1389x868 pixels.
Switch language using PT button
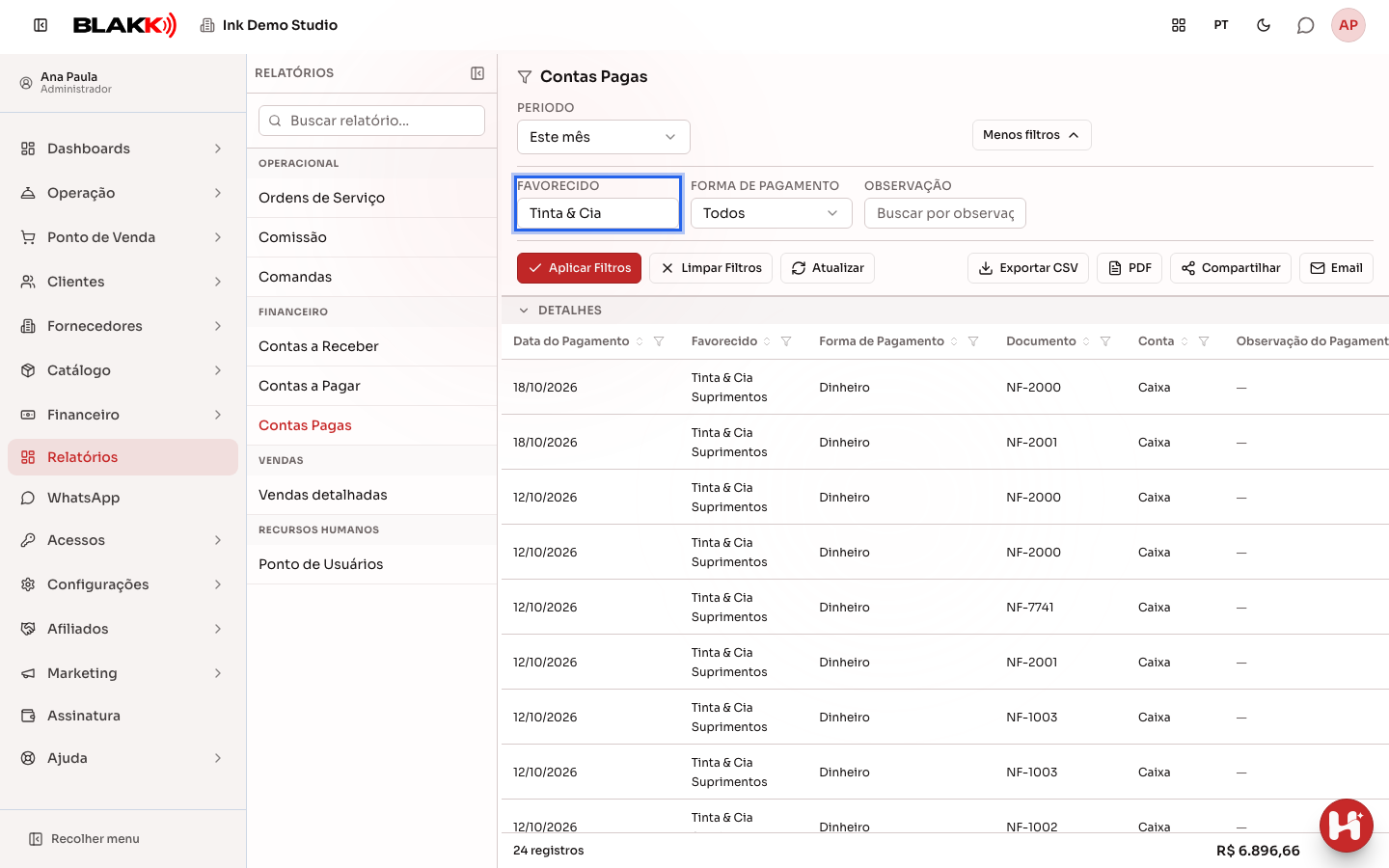point(1221,25)
